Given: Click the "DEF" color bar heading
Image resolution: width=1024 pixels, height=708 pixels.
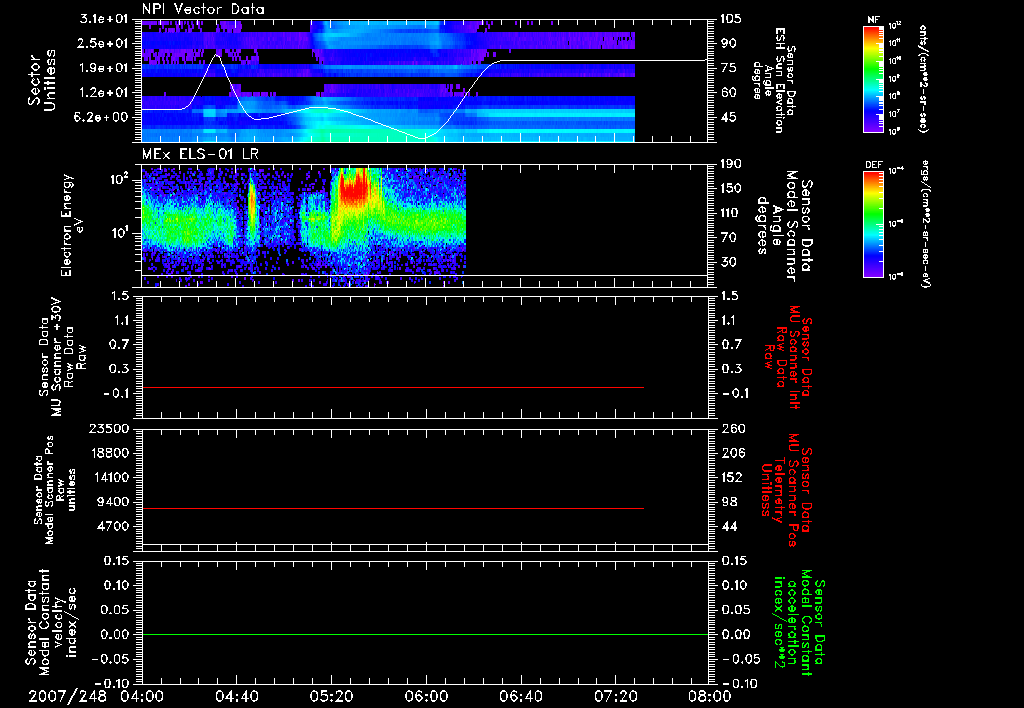Looking at the screenshot, I should [873, 165].
